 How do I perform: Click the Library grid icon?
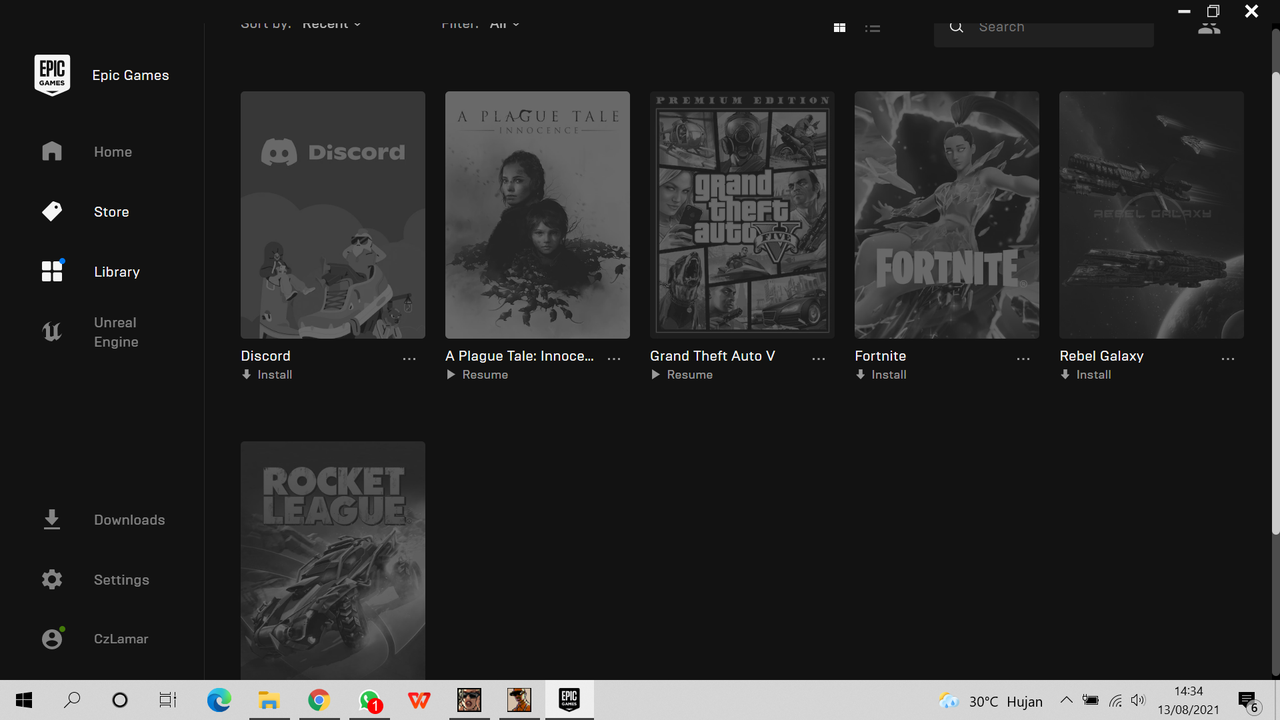coord(52,271)
